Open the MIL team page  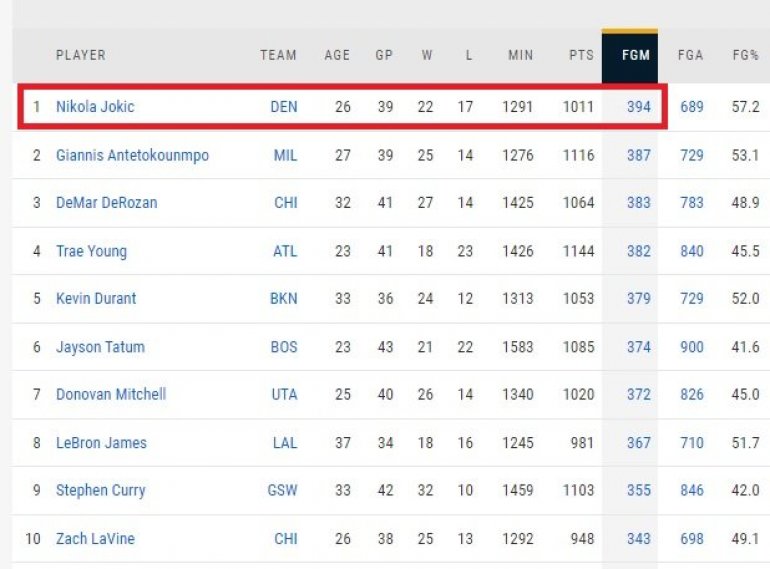285,155
